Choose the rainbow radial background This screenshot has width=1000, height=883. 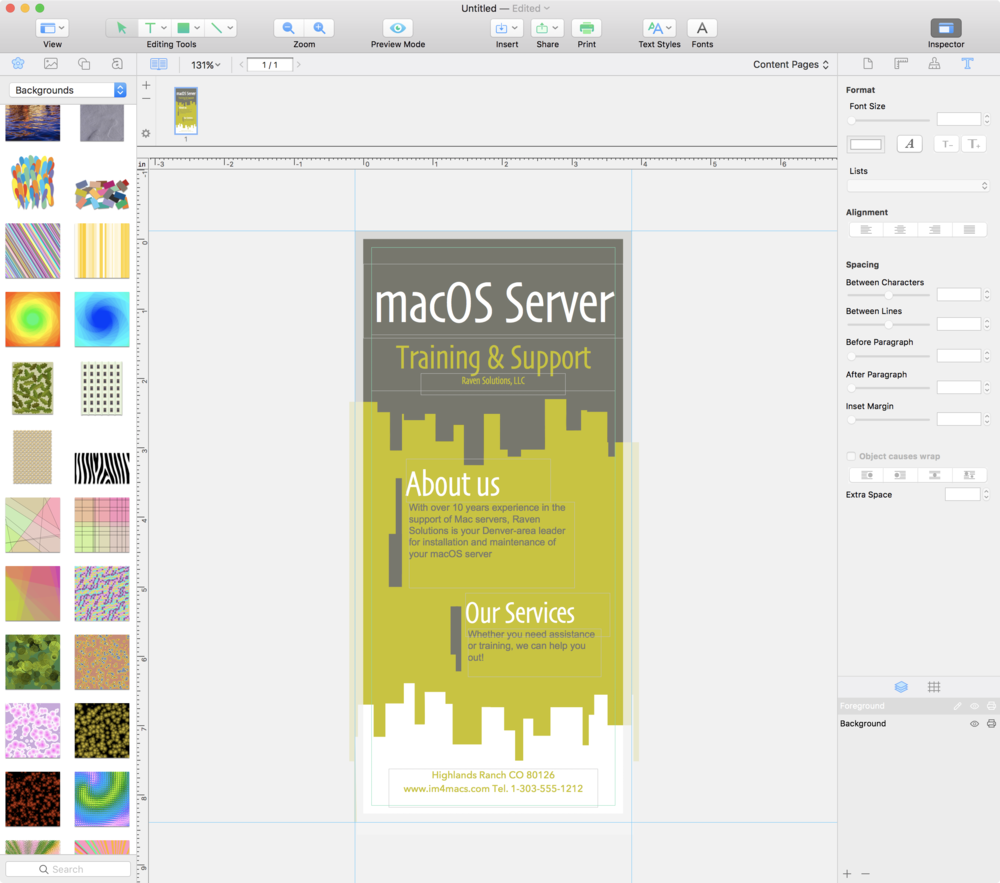(x=33, y=319)
